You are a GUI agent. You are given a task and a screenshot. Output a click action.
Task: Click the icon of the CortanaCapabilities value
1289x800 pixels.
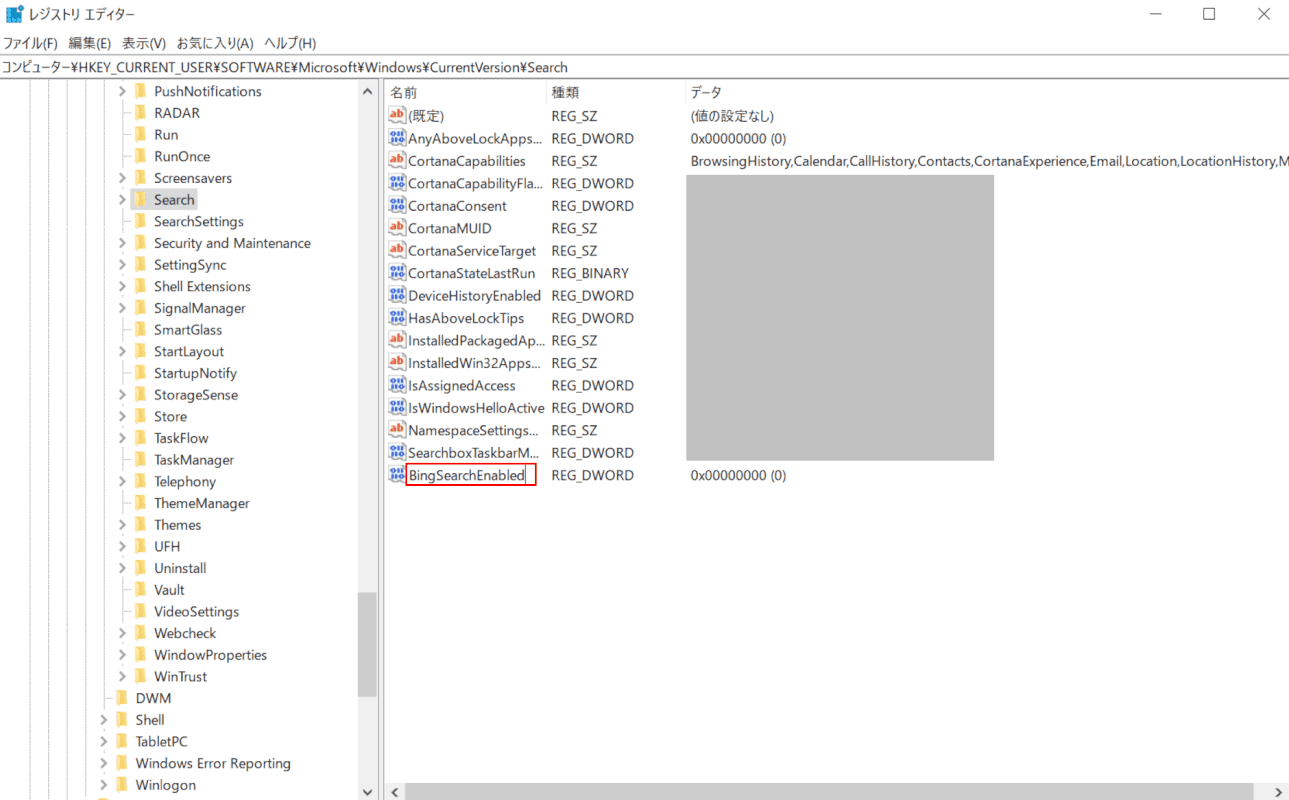pyautogui.click(x=397, y=161)
